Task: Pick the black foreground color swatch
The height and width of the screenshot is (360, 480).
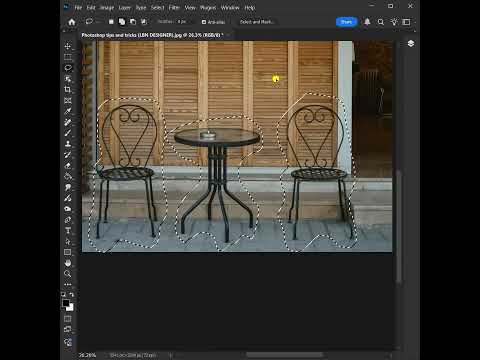Action: (x=66, y=303)
